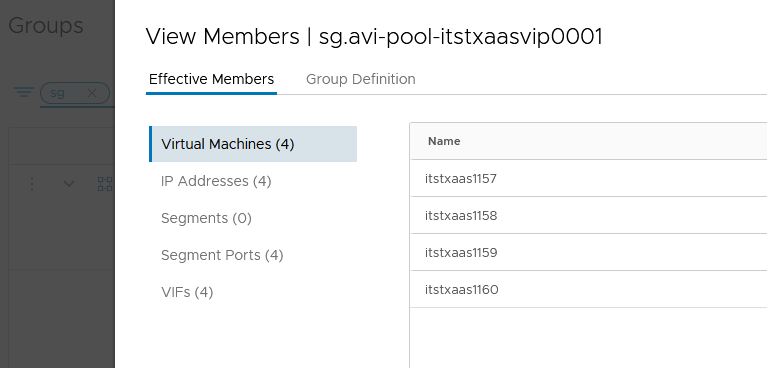Image resolution: width=767 pixels, height=368 pixels.
Task: Select VM itstxaas1160 row
Action: [x=588, y=290]
